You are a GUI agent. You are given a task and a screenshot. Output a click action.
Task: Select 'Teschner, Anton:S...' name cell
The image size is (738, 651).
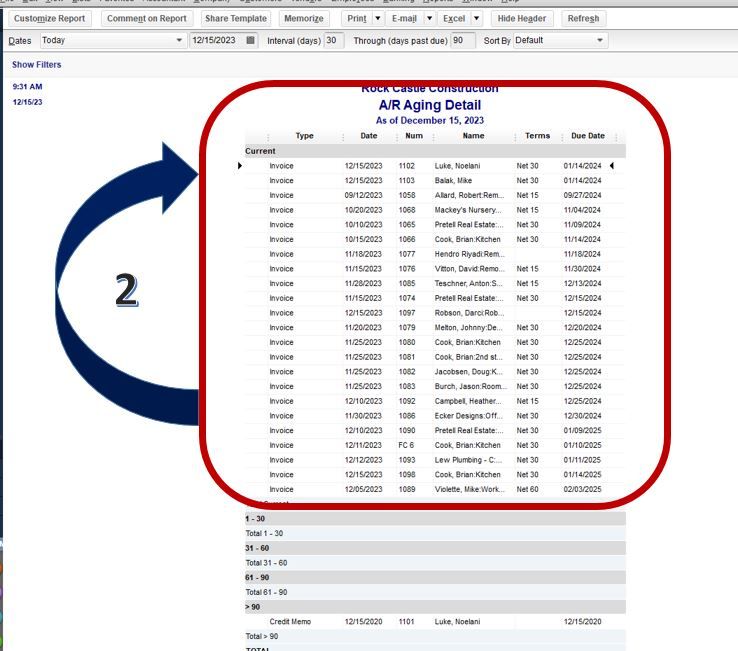[468, 283]
